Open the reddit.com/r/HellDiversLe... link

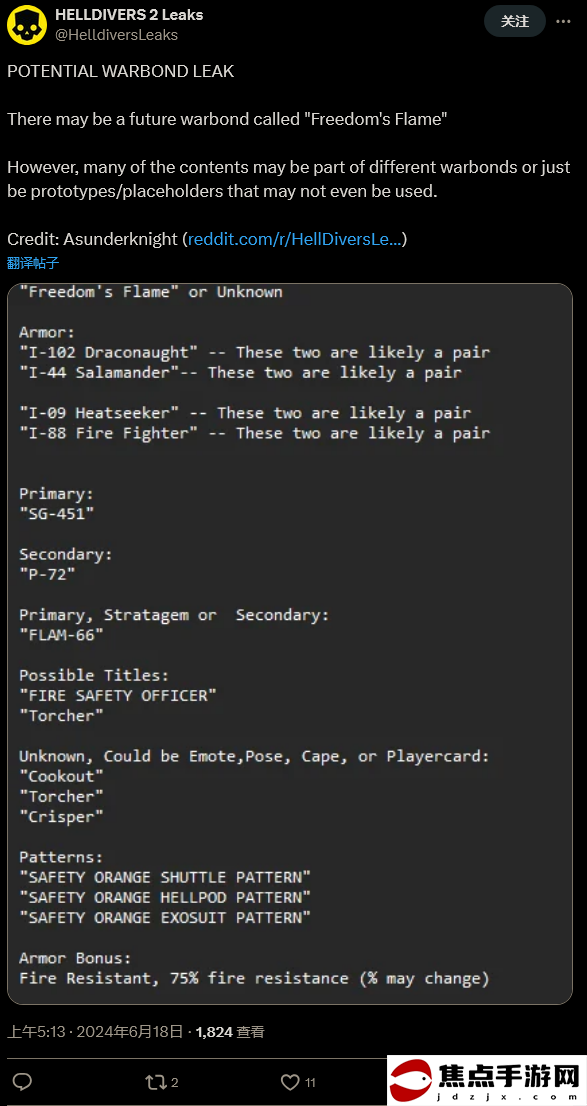pos(295,239)
